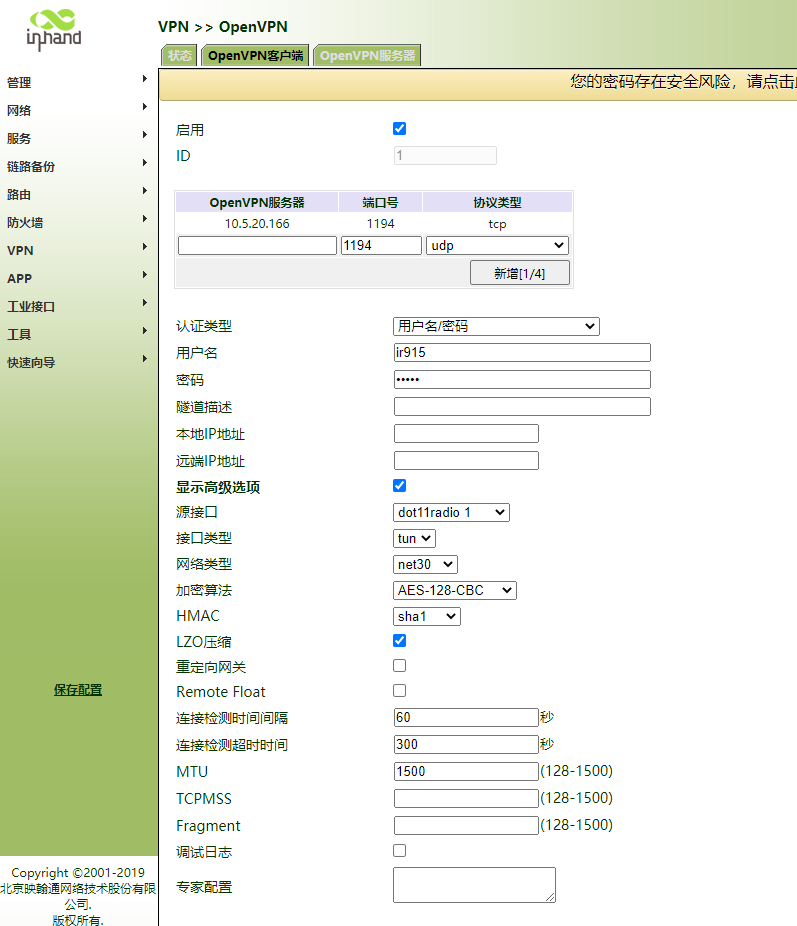Switch to the 状态 tab
The image size is (797, 926).
point(179,56)
